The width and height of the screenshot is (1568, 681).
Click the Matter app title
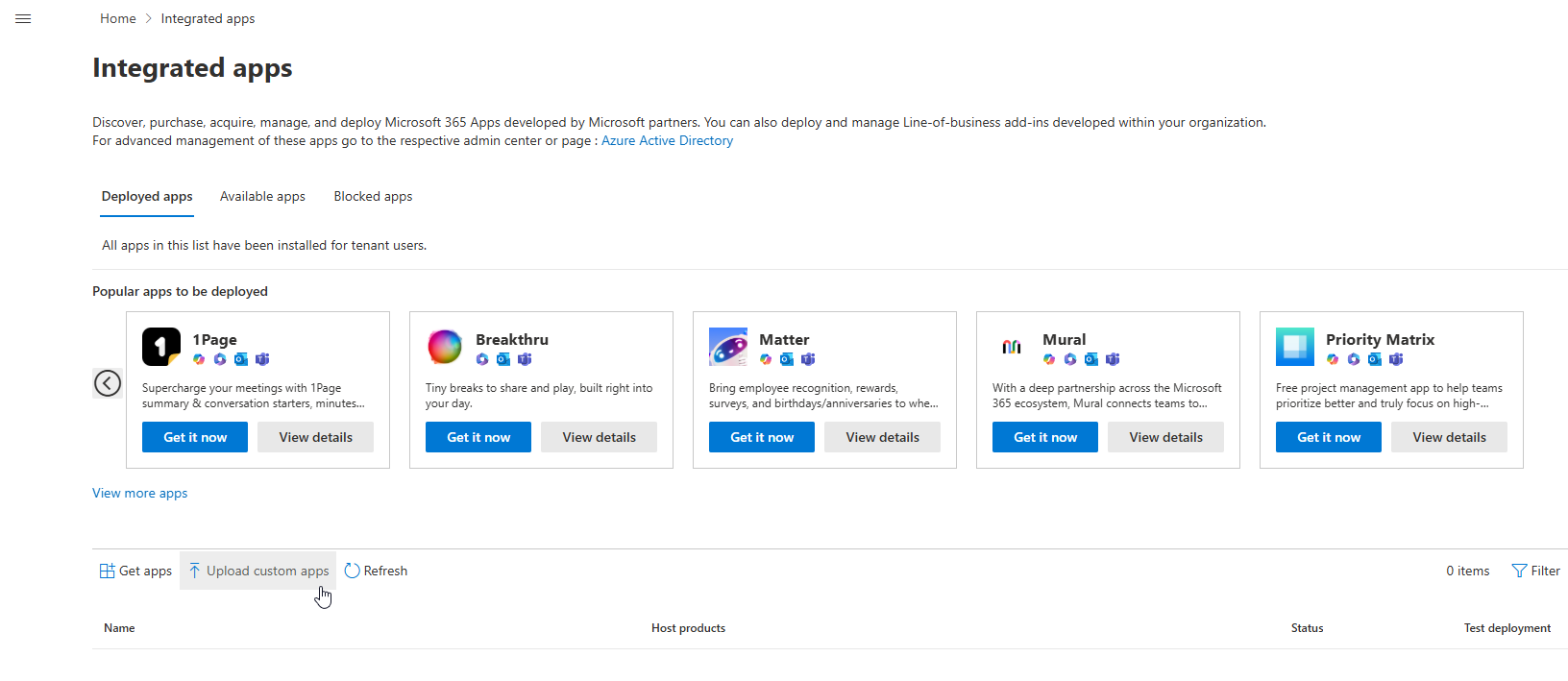784,339
